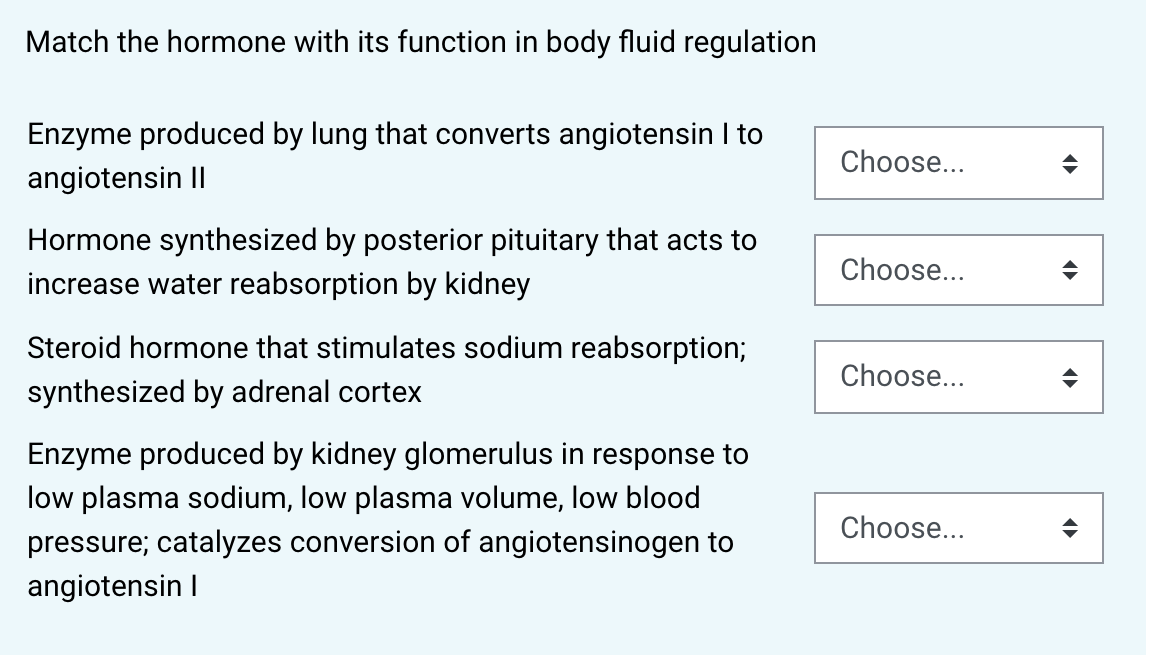
Task: Click the arrow icon for steroid hormone row
Action: tap(1069, 377)
